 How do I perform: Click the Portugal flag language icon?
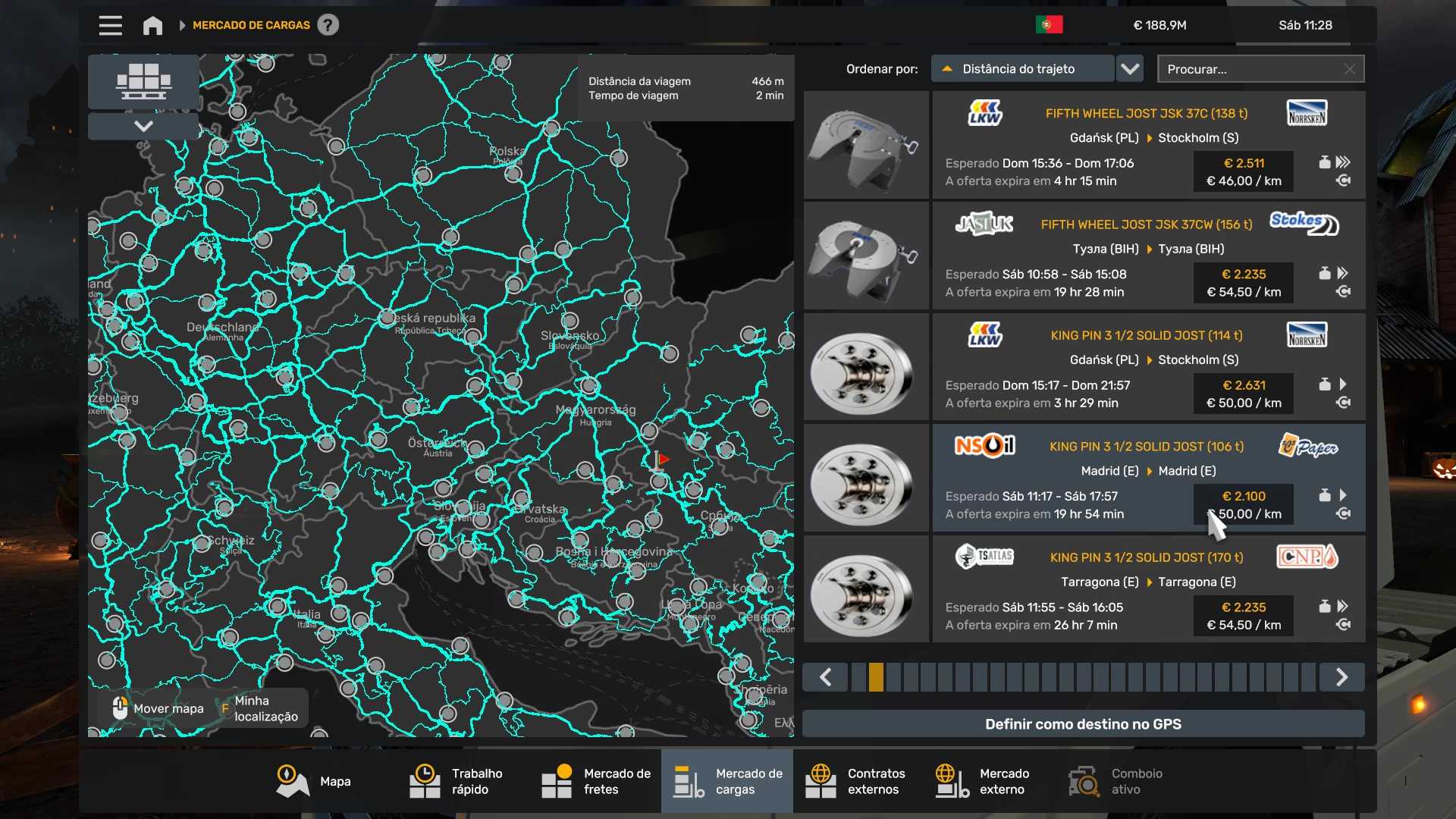point(1049,25)
